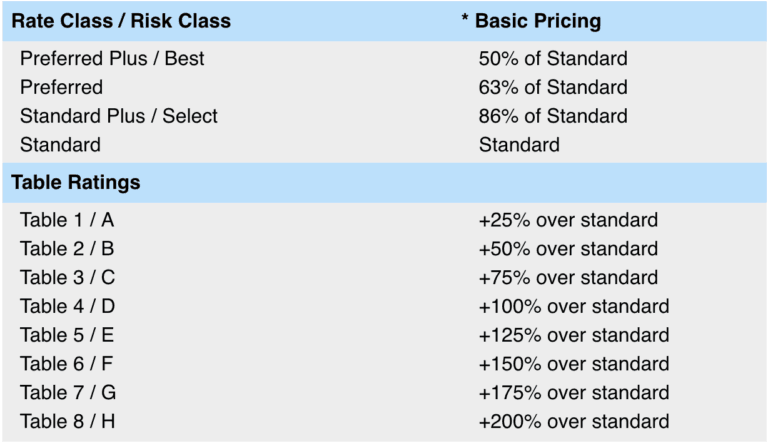The width and height of the screenshot is (768, 443).
Task: Click the "Table Ratings" section header
Action: click(x=76, y=183)
